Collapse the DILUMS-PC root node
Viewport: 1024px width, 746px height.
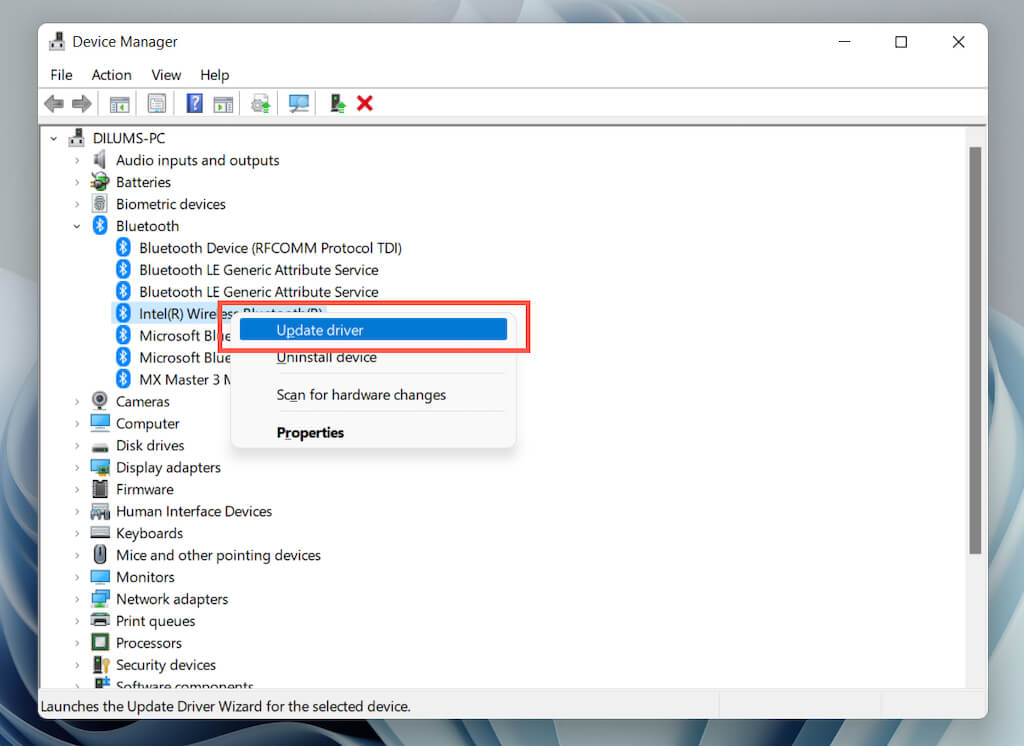click(54, 138)
